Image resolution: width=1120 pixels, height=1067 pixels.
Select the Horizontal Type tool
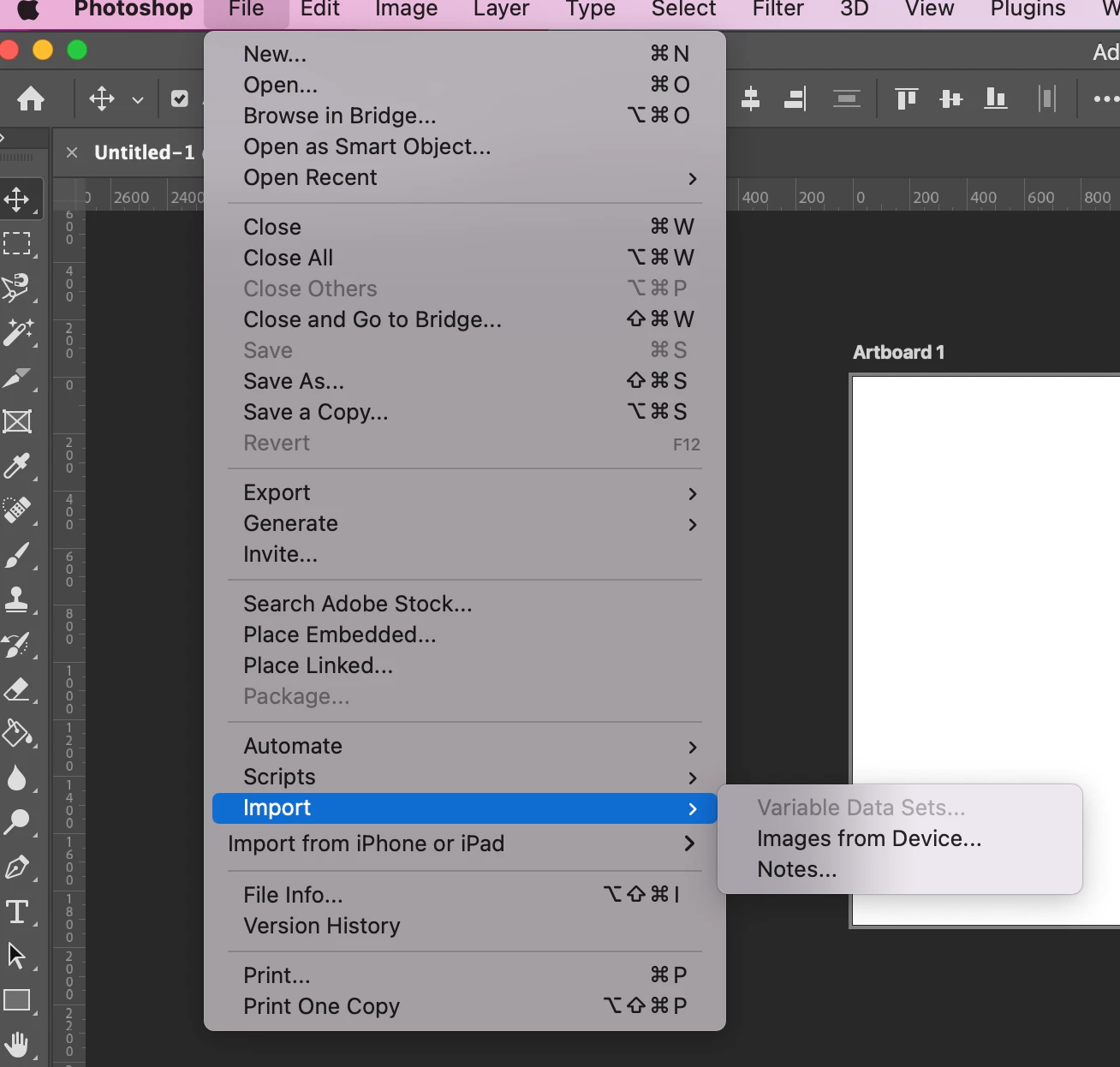(17, 912)
